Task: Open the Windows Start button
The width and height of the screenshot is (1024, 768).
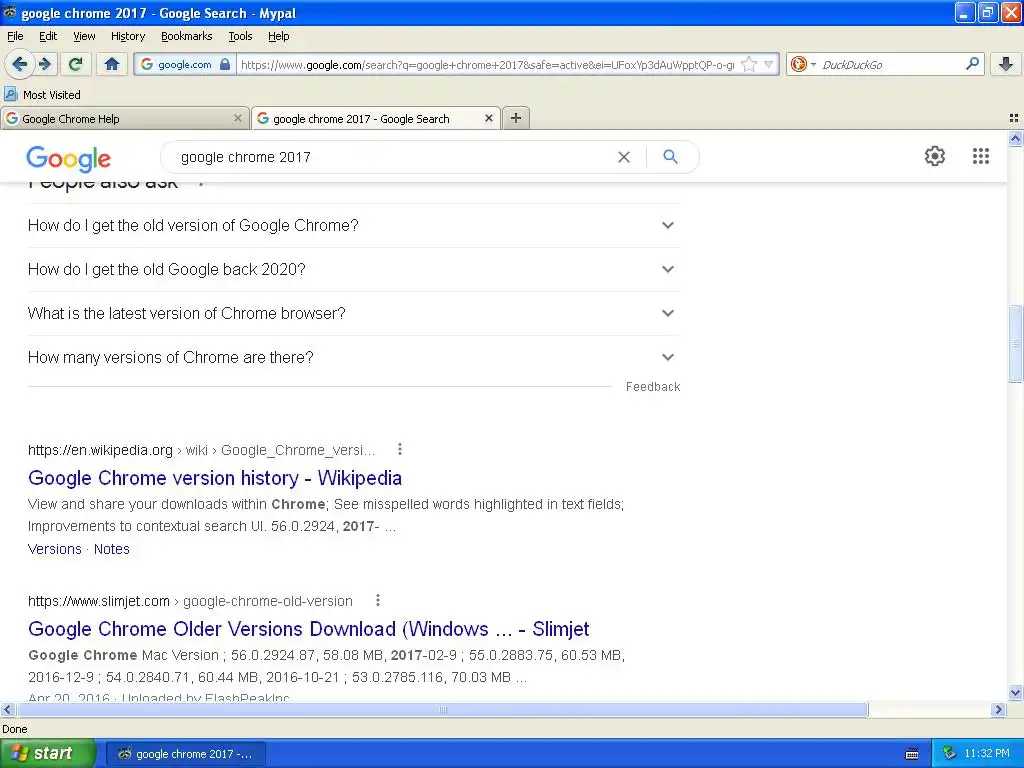Action: 48,753
